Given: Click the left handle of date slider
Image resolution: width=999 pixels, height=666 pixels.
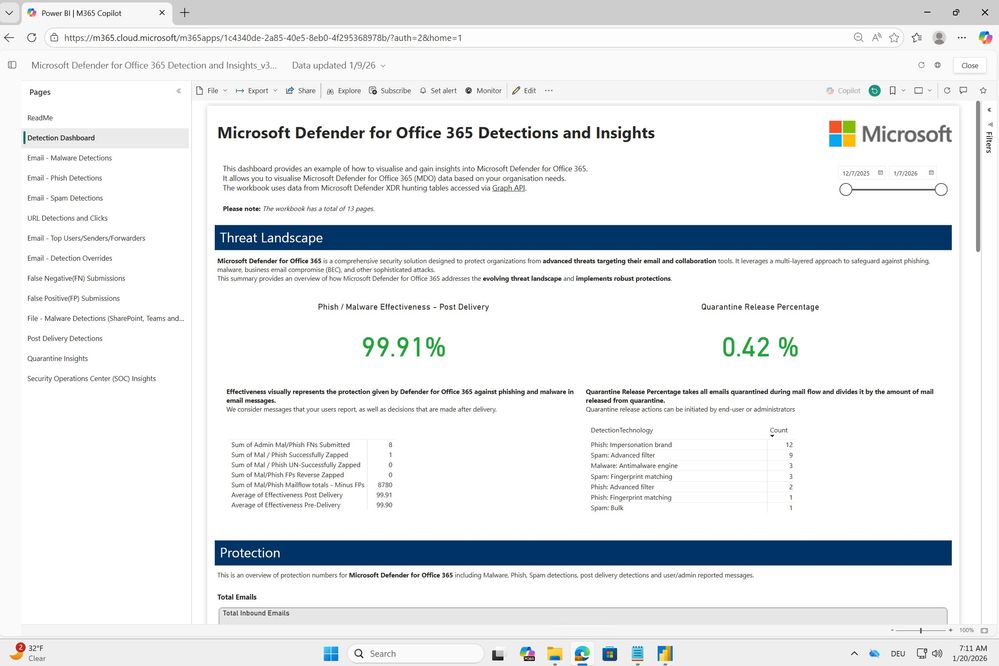Looking at the screenshot, I should point(845,189).
